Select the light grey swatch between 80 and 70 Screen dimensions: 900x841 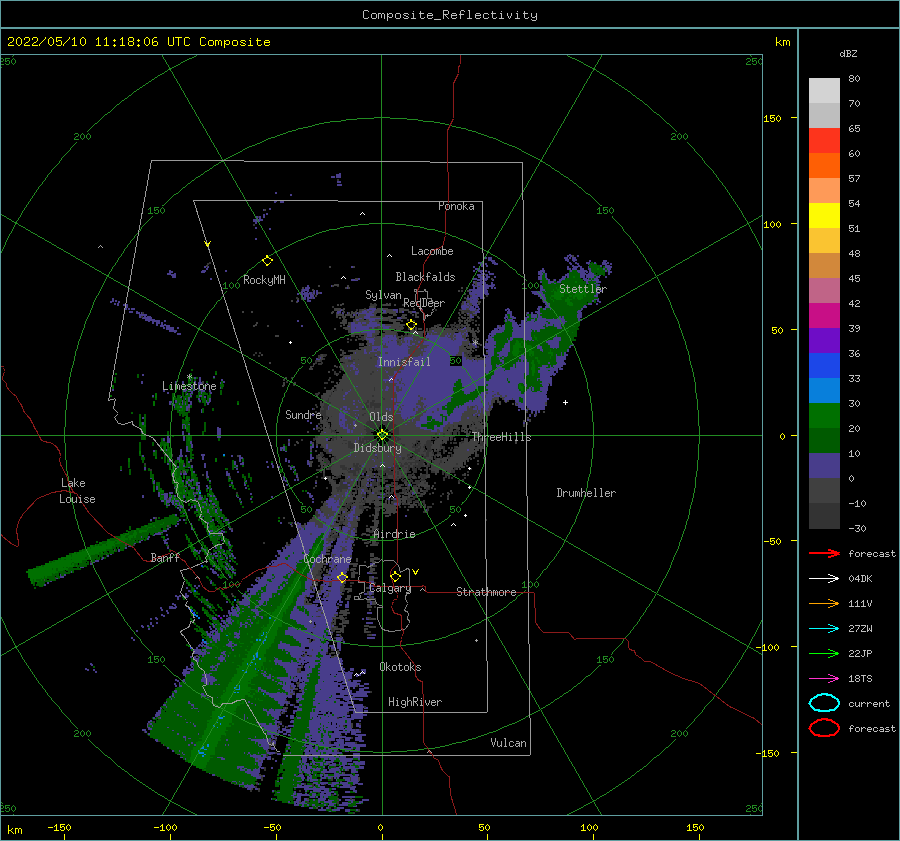click(x=824, y=91)
